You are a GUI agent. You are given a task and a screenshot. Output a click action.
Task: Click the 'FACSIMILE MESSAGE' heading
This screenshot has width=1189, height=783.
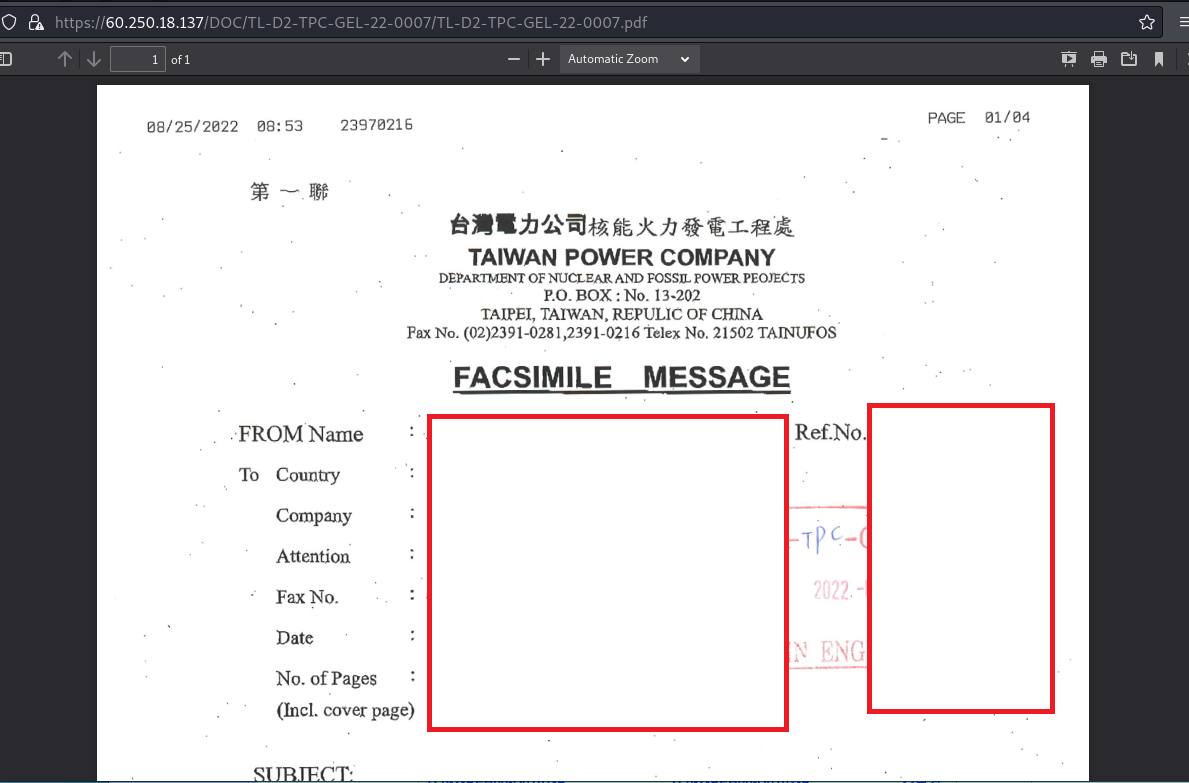[x=622, y=377]
